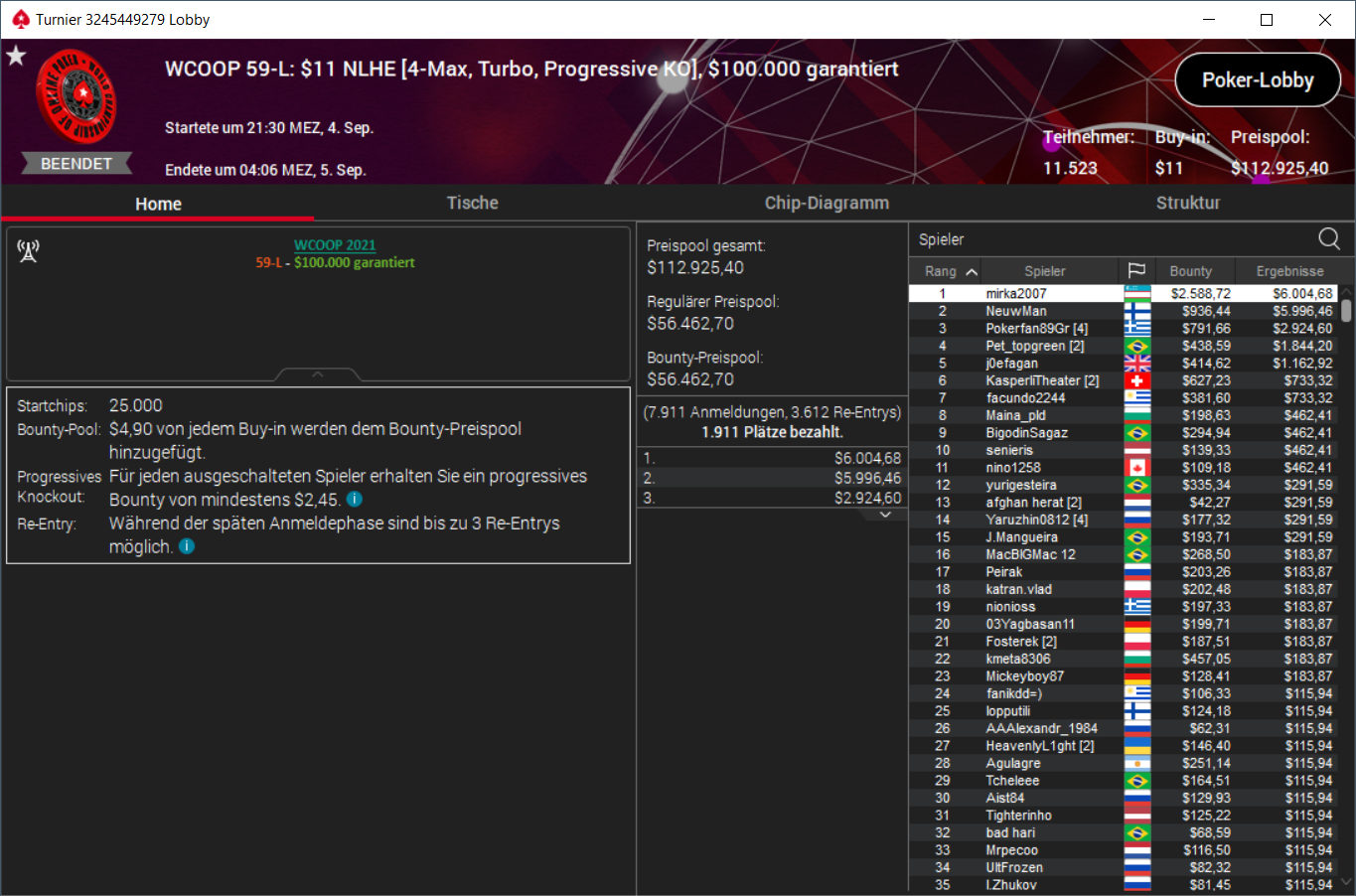Select player yurigesteira
The width and height of the screenshot is (1356, 896).
pos(1124,485)
